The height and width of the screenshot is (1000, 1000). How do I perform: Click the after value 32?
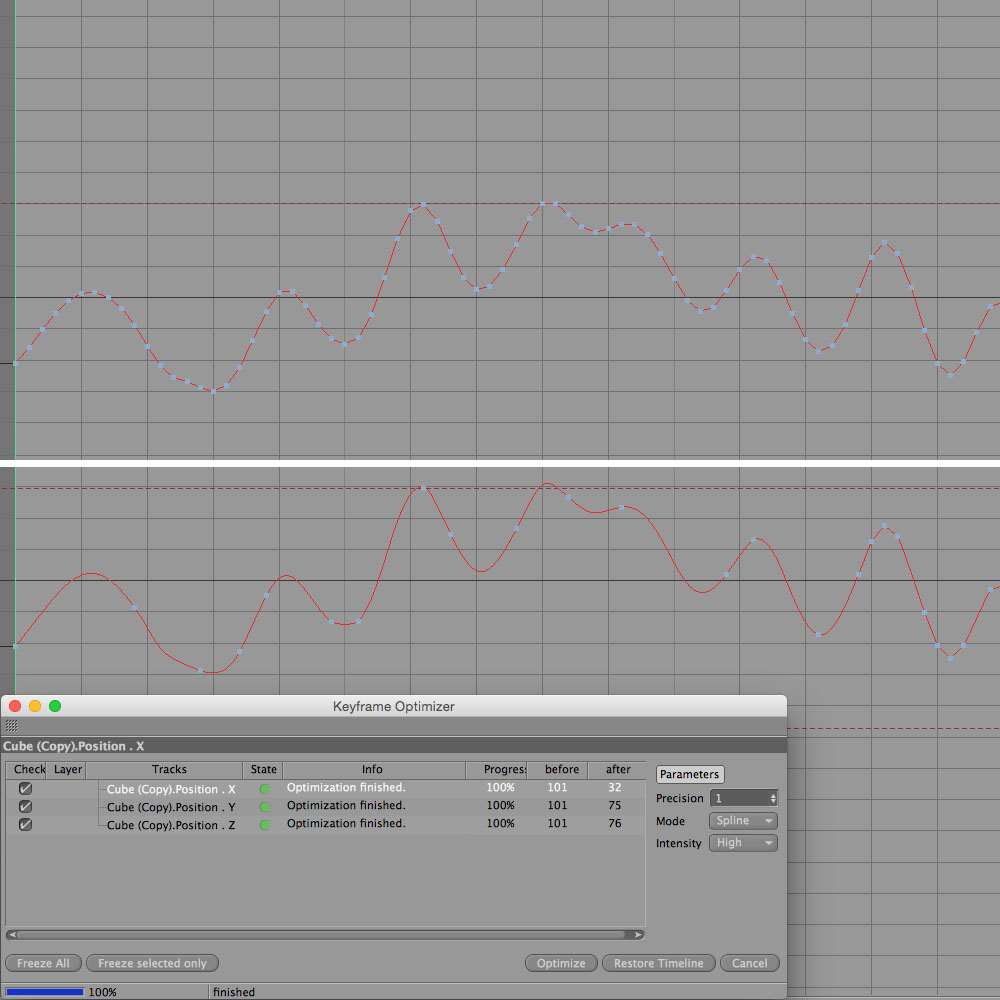click(x=615, y=788)
